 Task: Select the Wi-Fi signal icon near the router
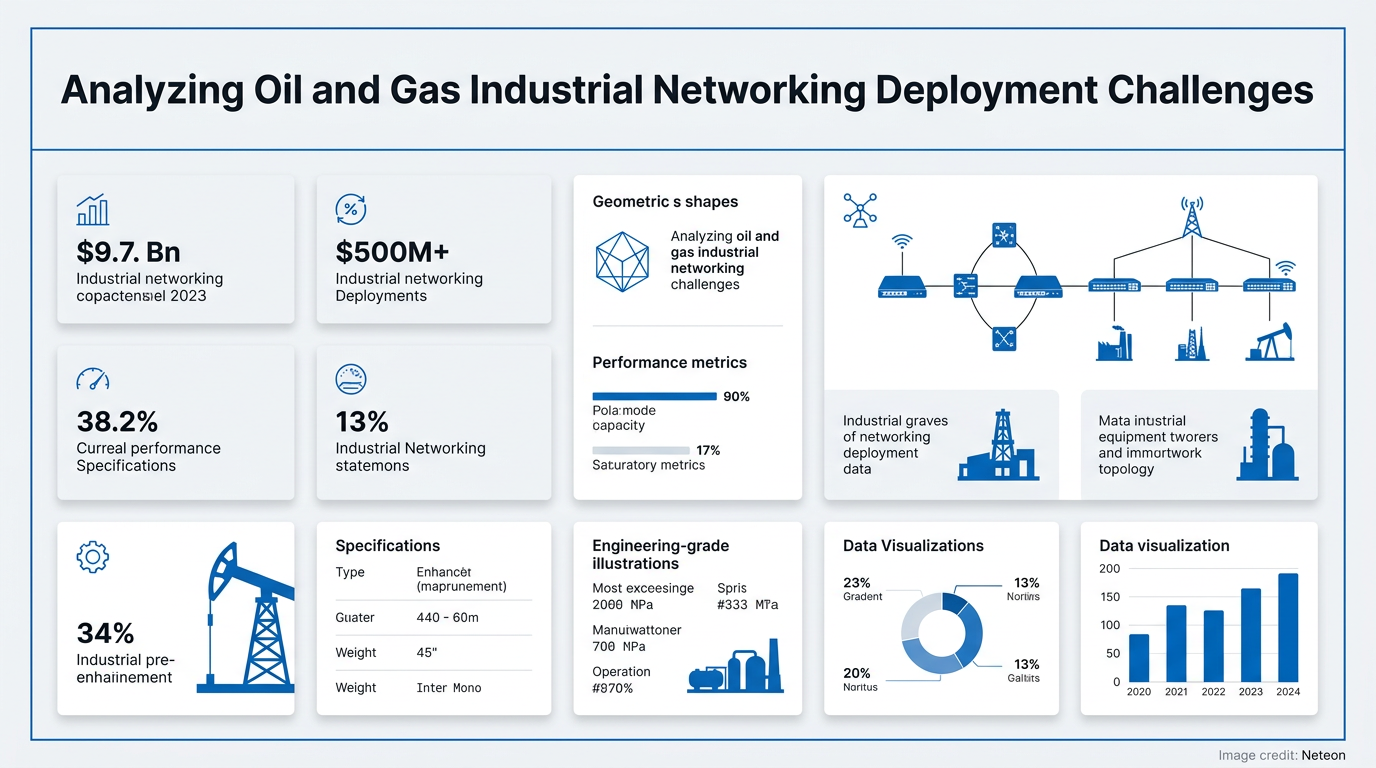point(902,240)
